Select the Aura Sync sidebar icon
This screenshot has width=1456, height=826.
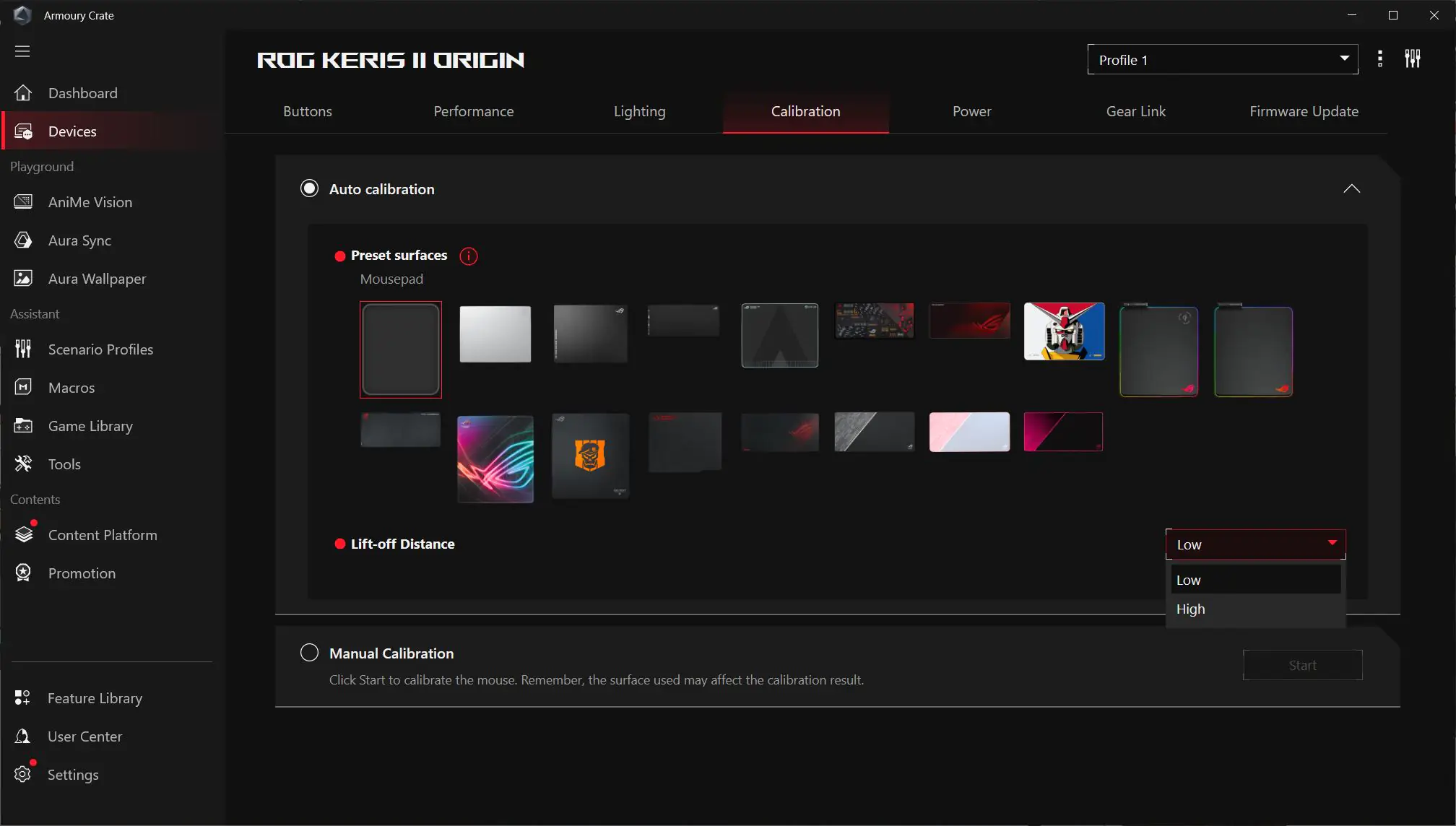24,240
